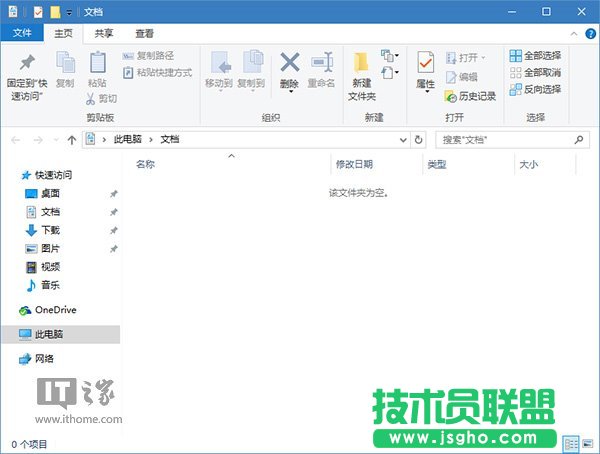
Task: Click Pin to Quick access (固定到"快速访问")
Action: [x=27, y=78]
